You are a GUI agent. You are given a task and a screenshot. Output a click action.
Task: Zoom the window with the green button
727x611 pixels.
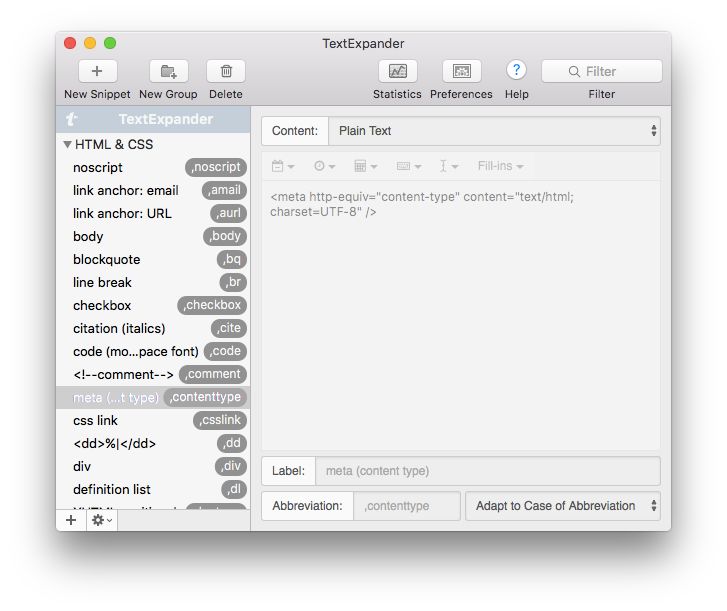[110, 43]
